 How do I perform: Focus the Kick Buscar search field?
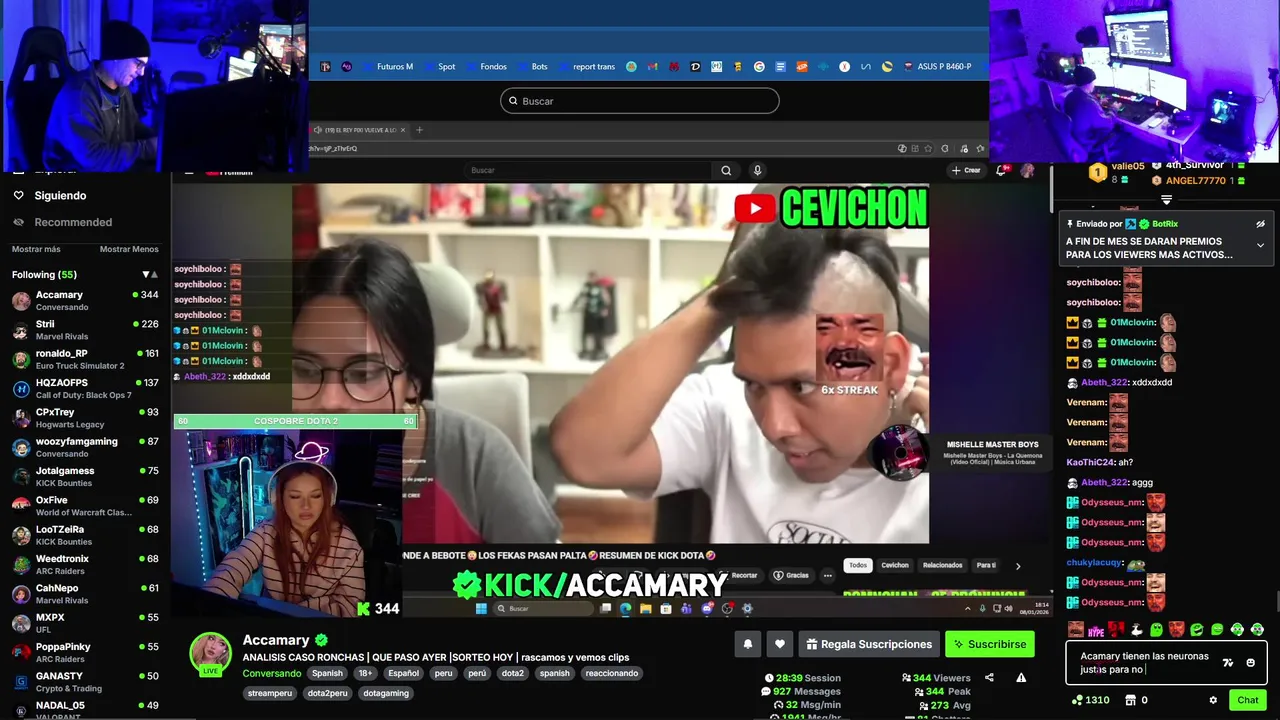click(640, 101)
